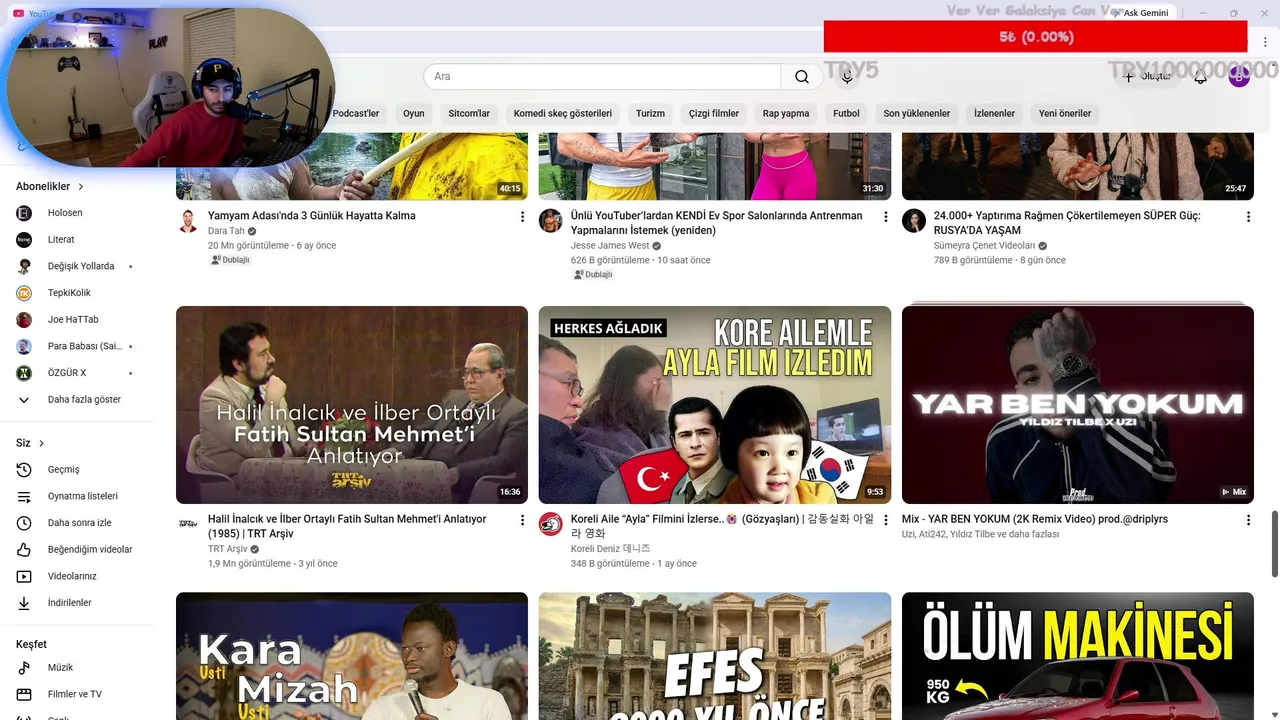Open the Abonelikler section header
This screenshot has height=720, width=1280.
click(x=50, y=186)
